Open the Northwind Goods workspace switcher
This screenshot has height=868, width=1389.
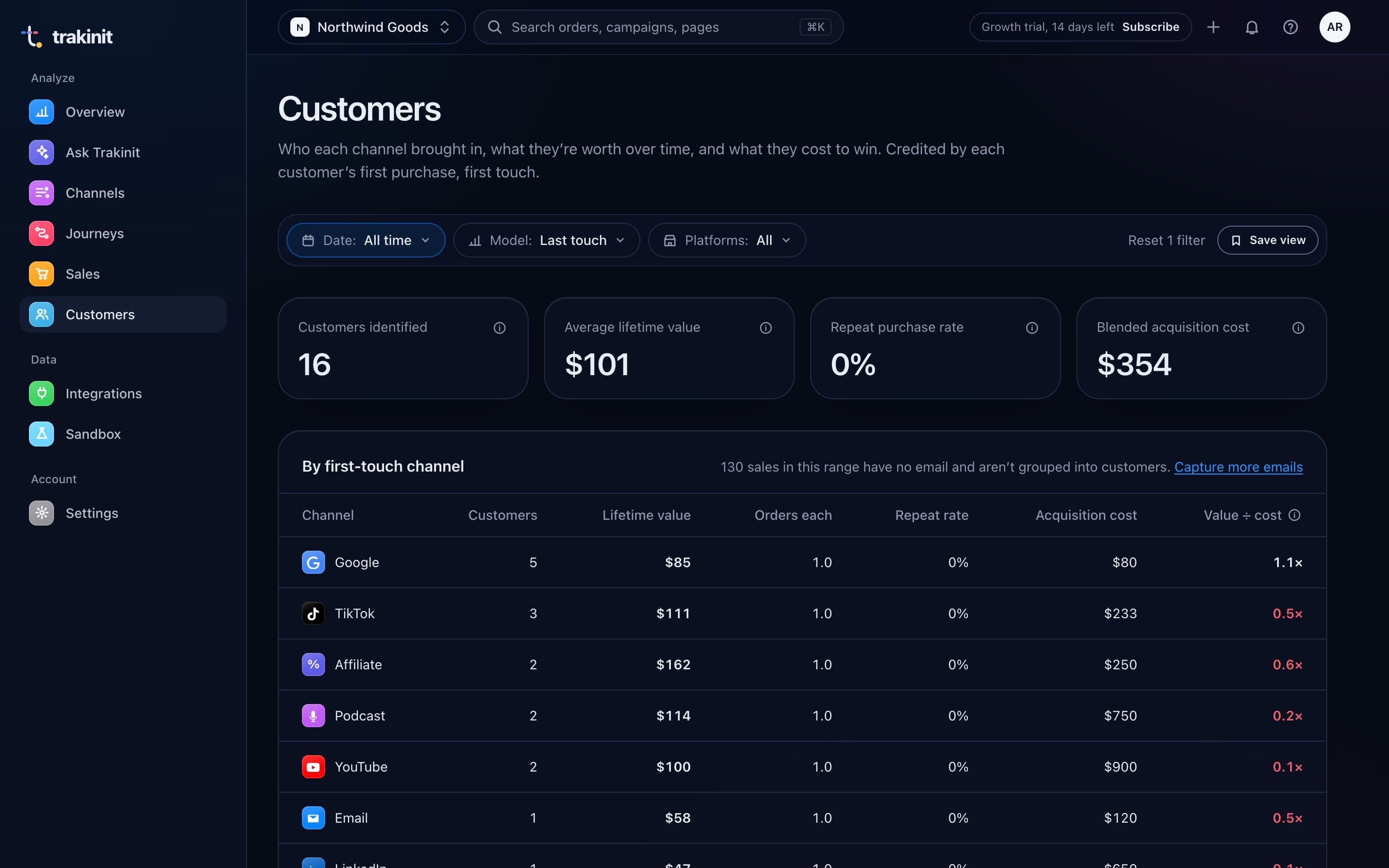point(371,27)
